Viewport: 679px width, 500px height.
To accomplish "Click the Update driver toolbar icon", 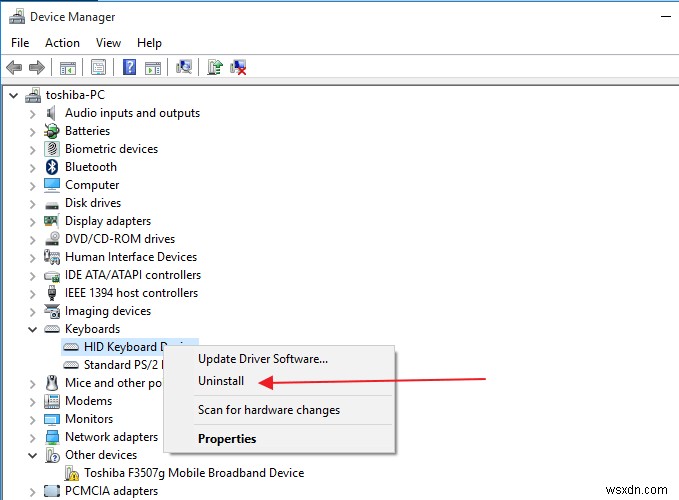I will tap(215, 67).
